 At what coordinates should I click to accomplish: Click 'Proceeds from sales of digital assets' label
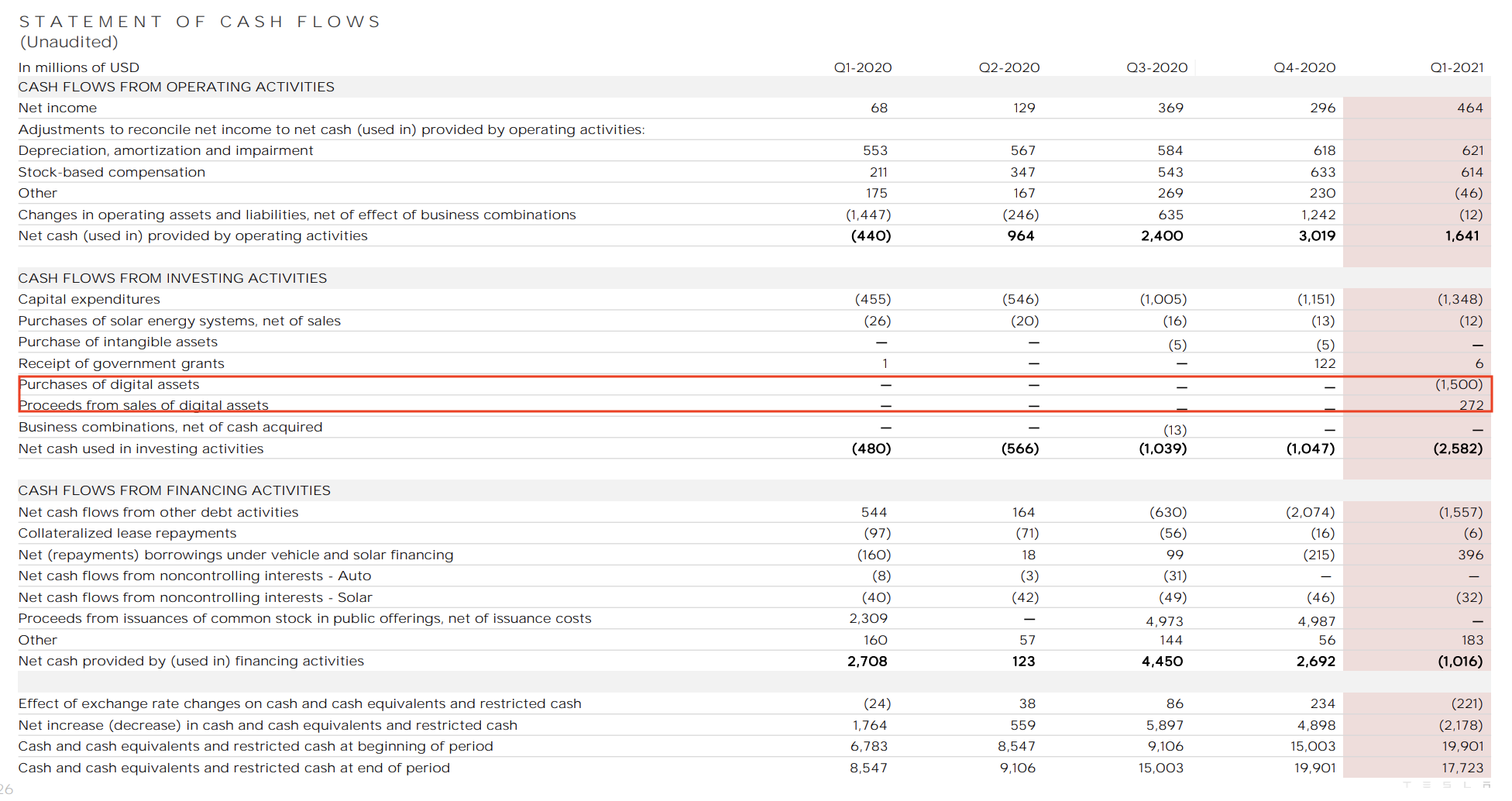pyautogui.click(x=143, y=405)
